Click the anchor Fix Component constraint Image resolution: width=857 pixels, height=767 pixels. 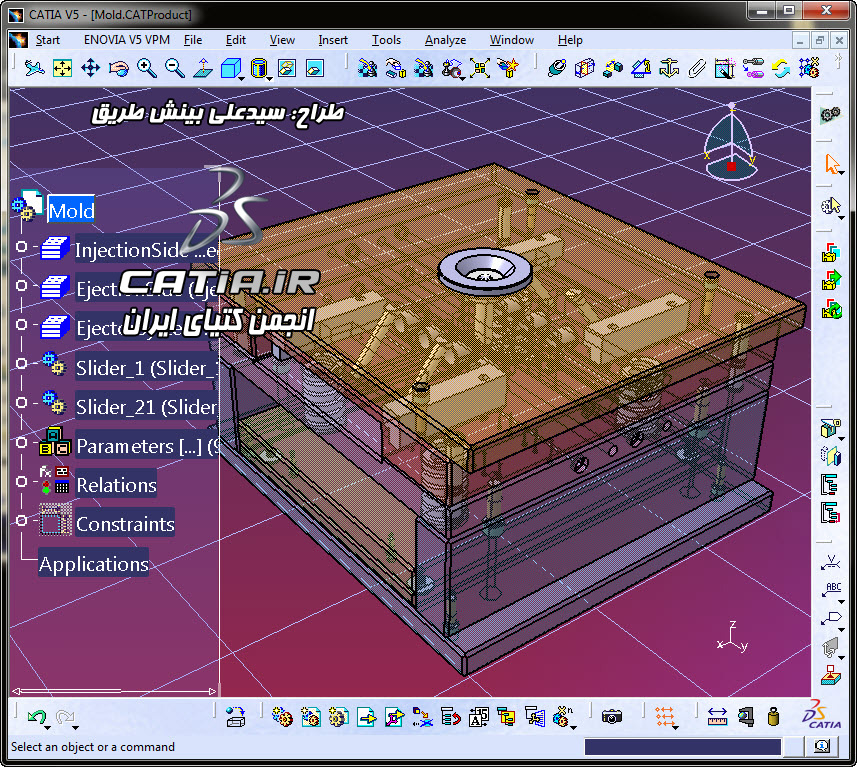point(668,68)
